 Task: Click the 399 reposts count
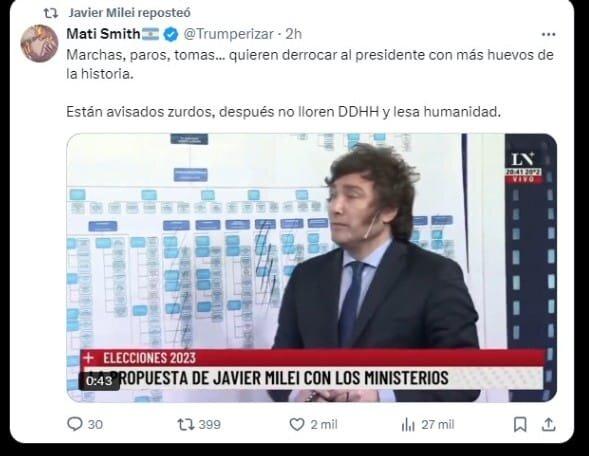[x=210, y=425]
